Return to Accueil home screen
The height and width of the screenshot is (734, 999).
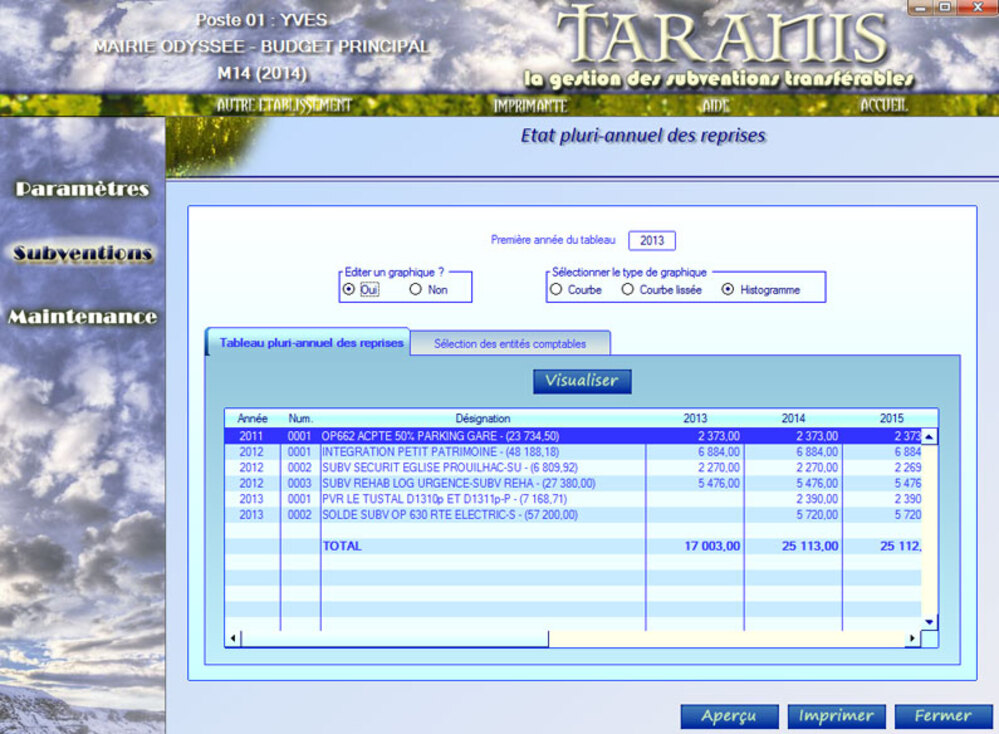(883, 105)
